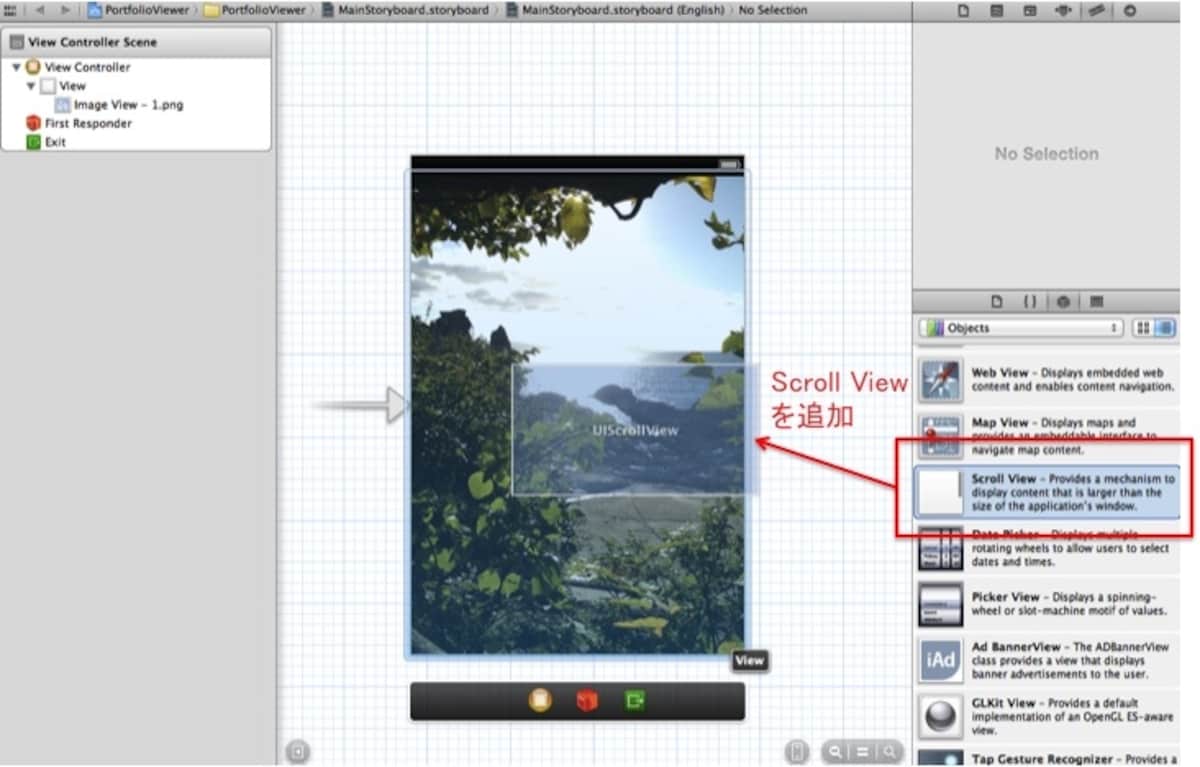
Task: Zoom out the storyboard canvas
Action: 834,752
